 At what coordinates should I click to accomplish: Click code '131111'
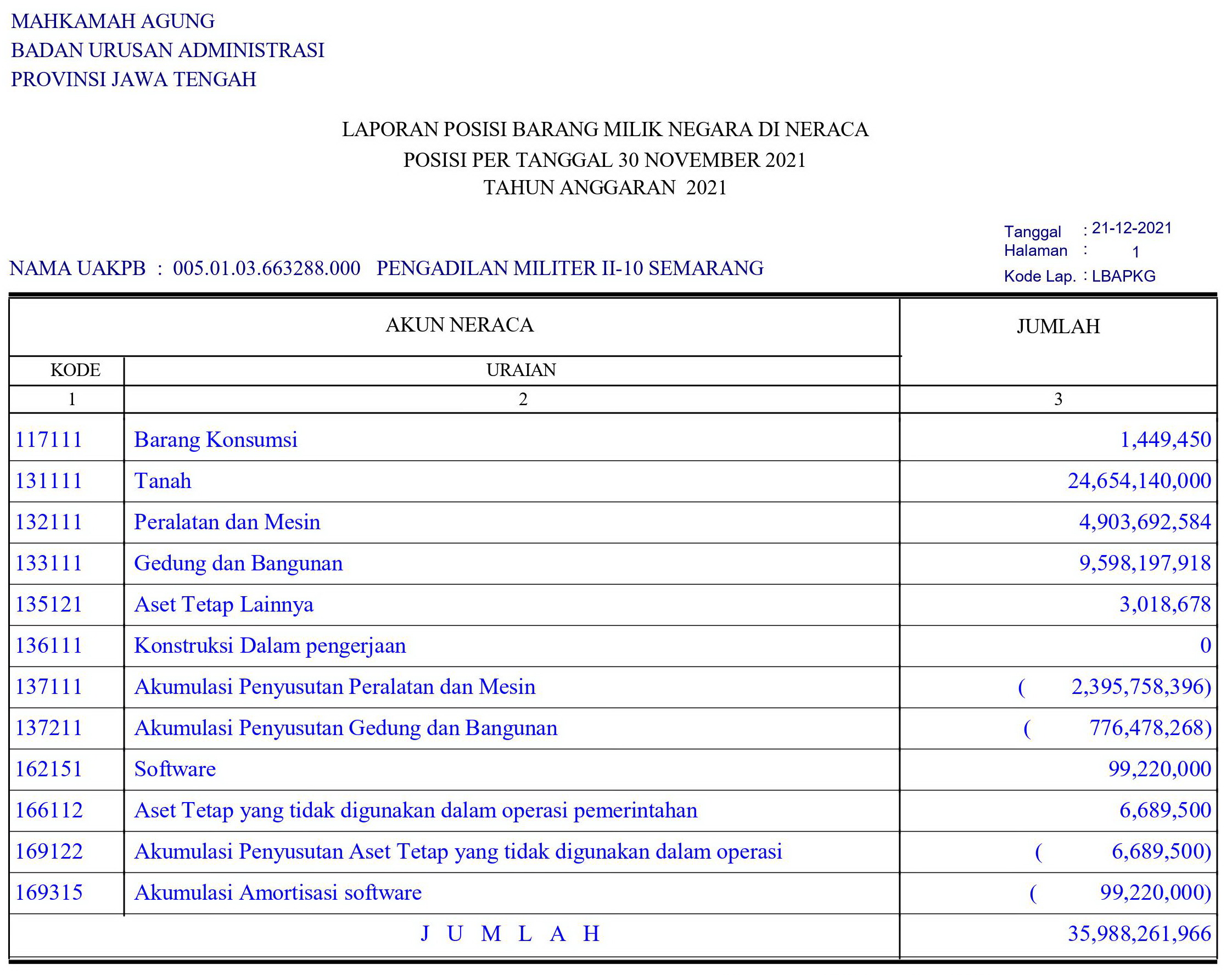[x=49, y=481]
